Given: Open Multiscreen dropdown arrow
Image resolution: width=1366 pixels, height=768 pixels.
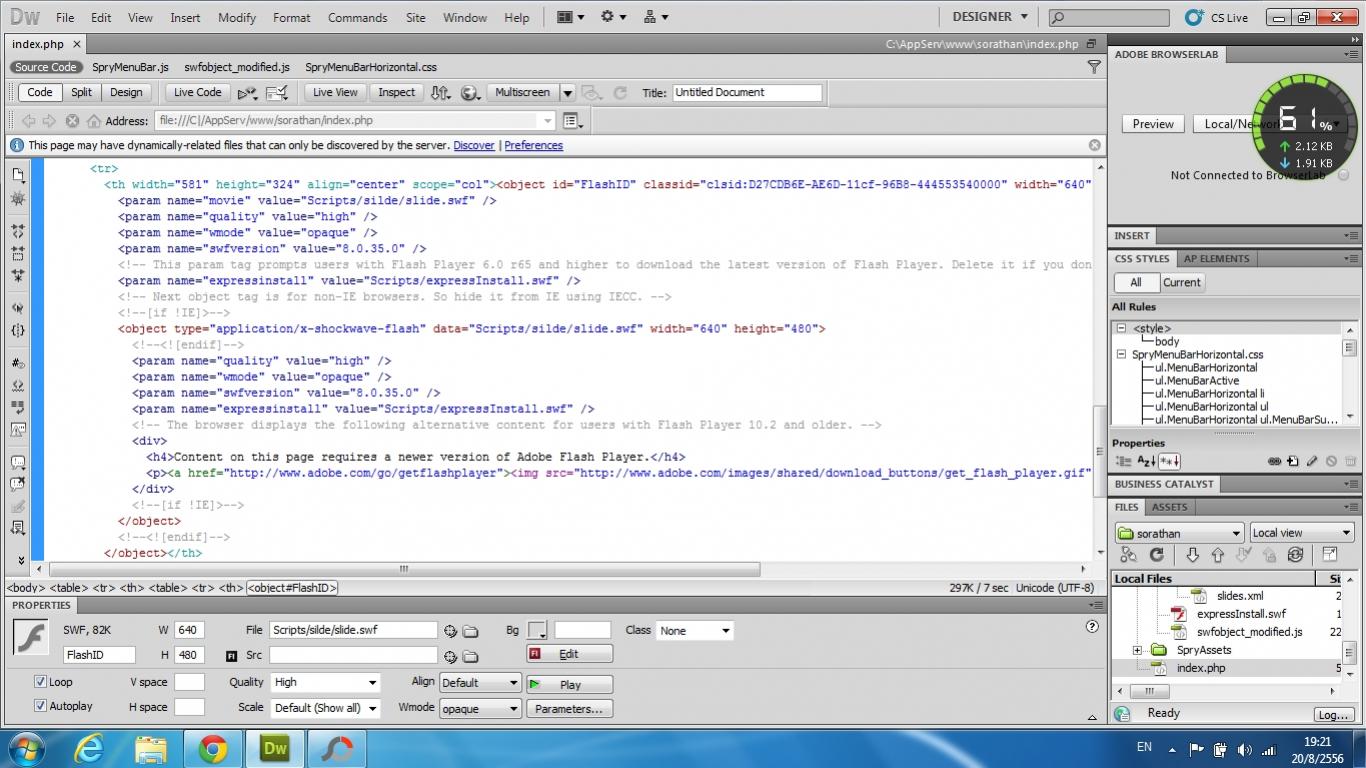Looking at the screenshot, I should 567,93.
